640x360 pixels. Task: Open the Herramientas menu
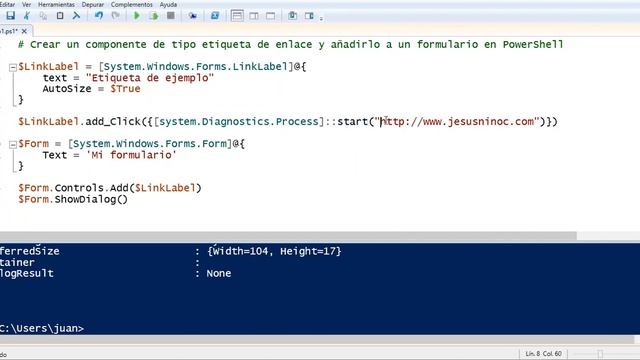pyautogui.click(x=56, y=4)
